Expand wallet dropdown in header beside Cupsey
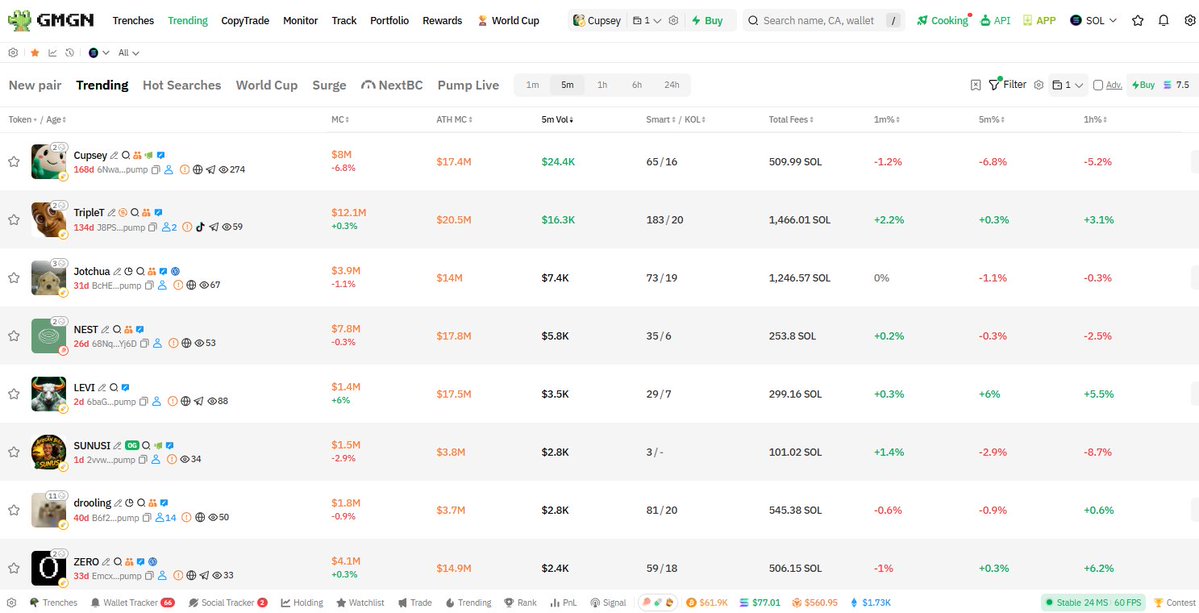This screenshot has height=613, width=1199. [647, 21]
